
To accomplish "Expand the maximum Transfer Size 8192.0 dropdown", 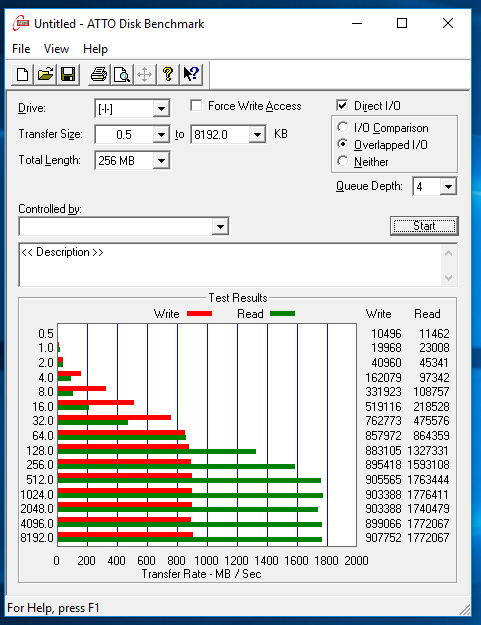I will coord(257,135).
